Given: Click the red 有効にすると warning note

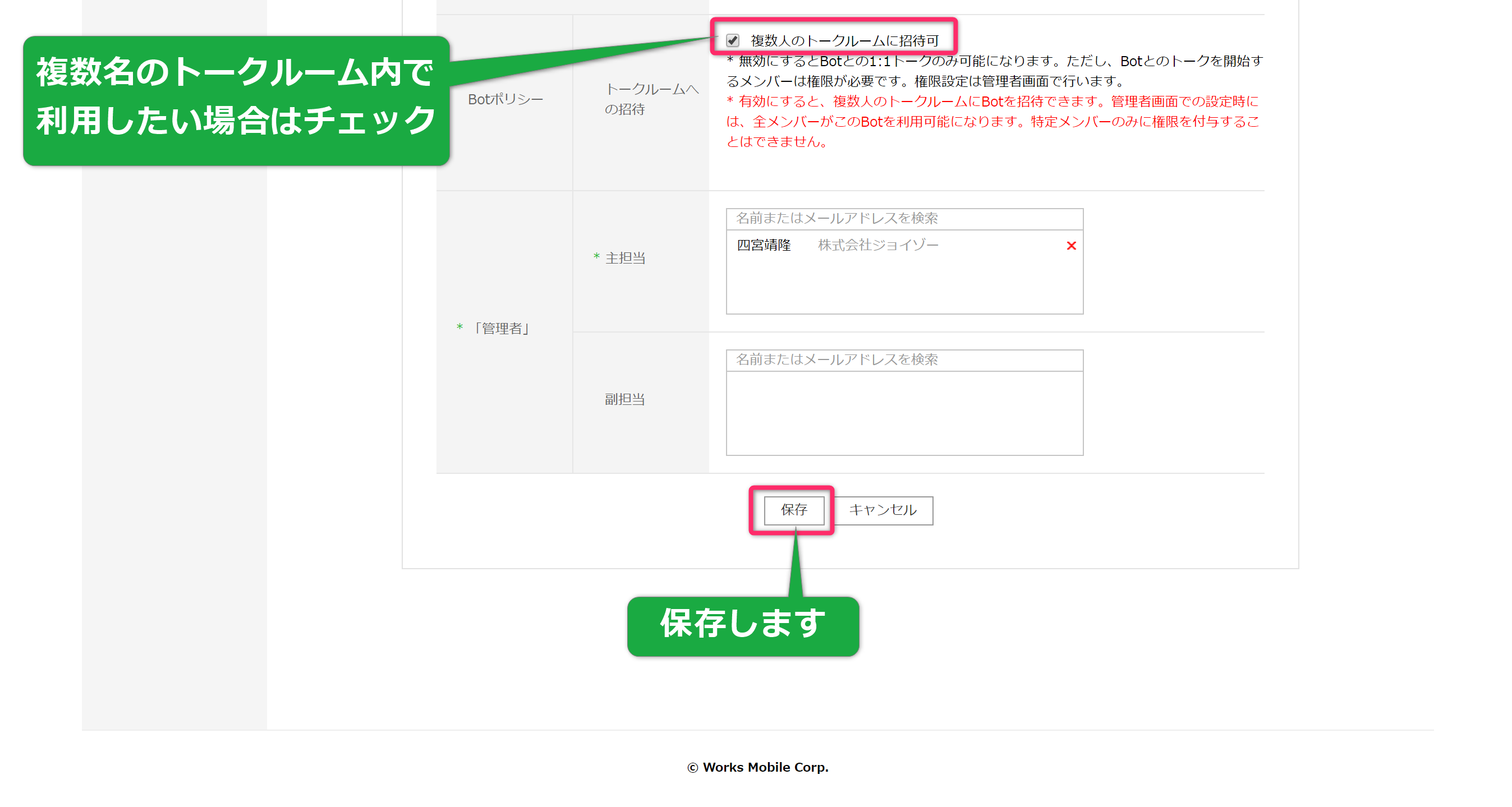Looking at the screenshot, I should click(x=992, y=122).
